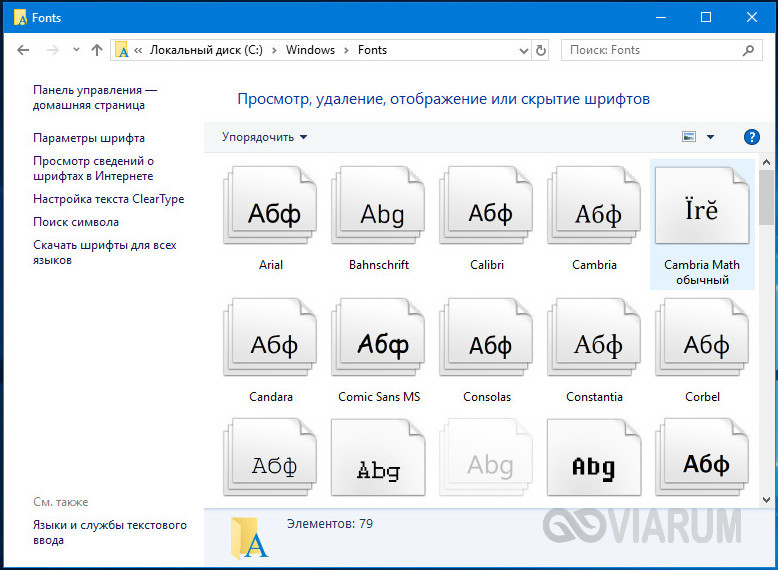
Task: Click the Fonts breadcrumb segment
Action: pyautogui.click(x=372, y=50)
